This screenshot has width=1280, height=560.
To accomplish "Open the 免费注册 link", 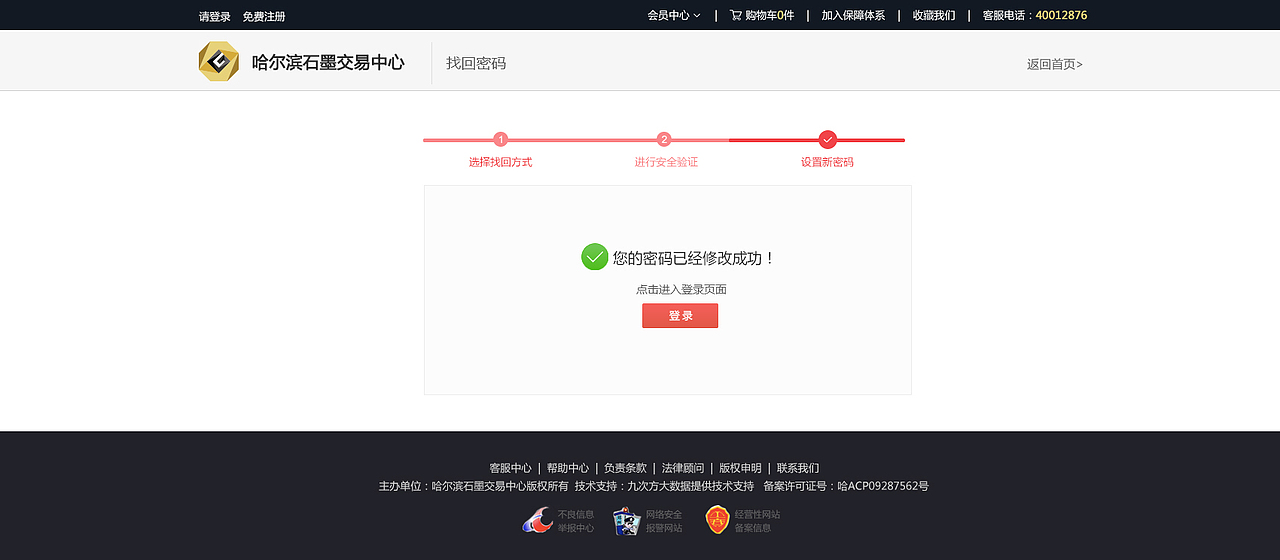I will [x=264, y=17].
